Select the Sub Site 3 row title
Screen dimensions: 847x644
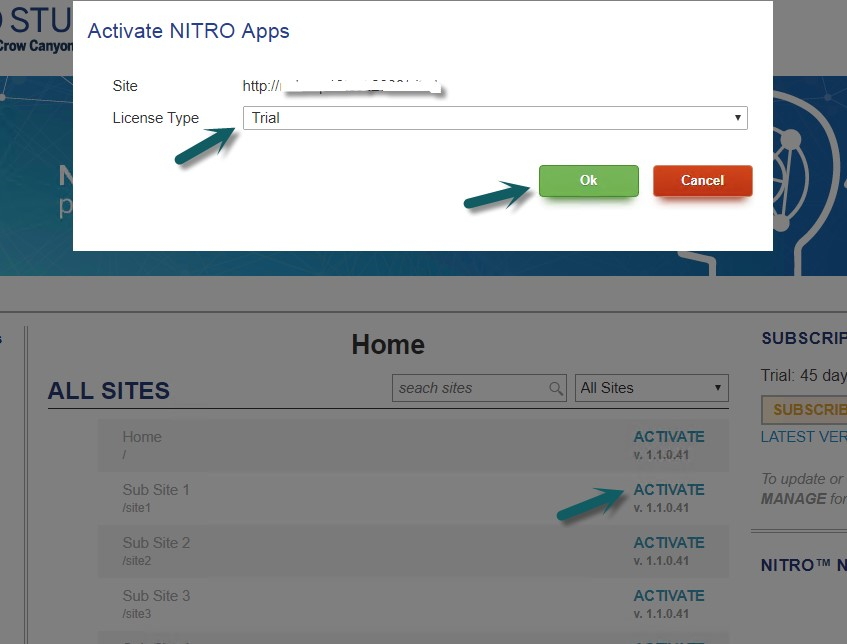156,595
